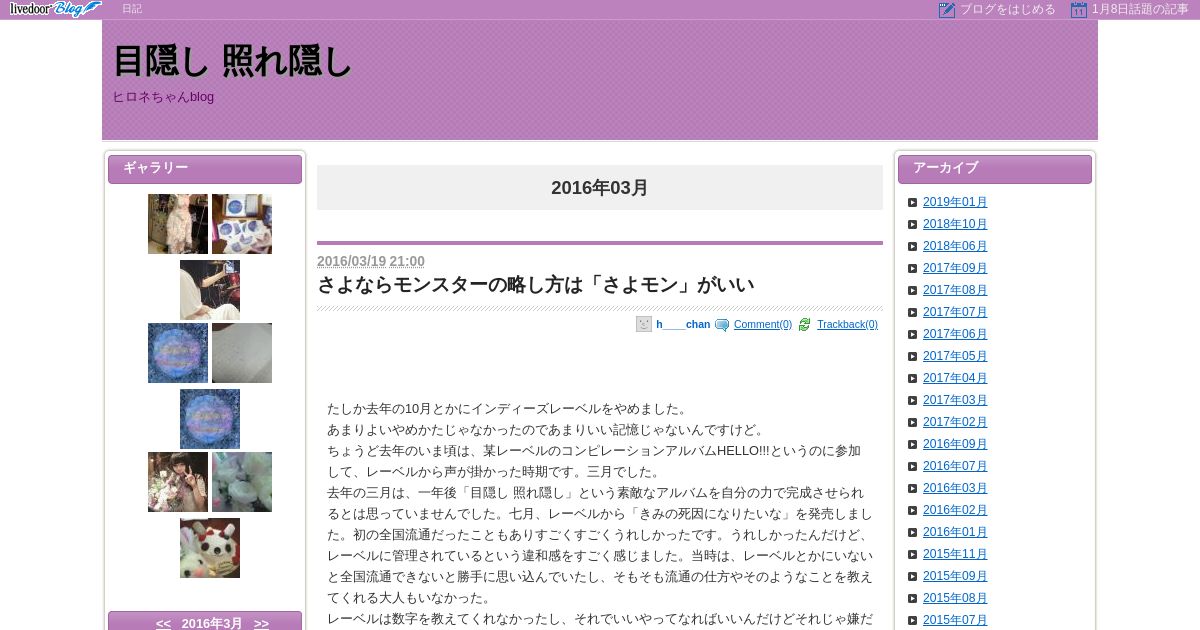This screenshot has height=630, width=1200.
Task: Open archive 2017年03月
Action: coord(955,400)
